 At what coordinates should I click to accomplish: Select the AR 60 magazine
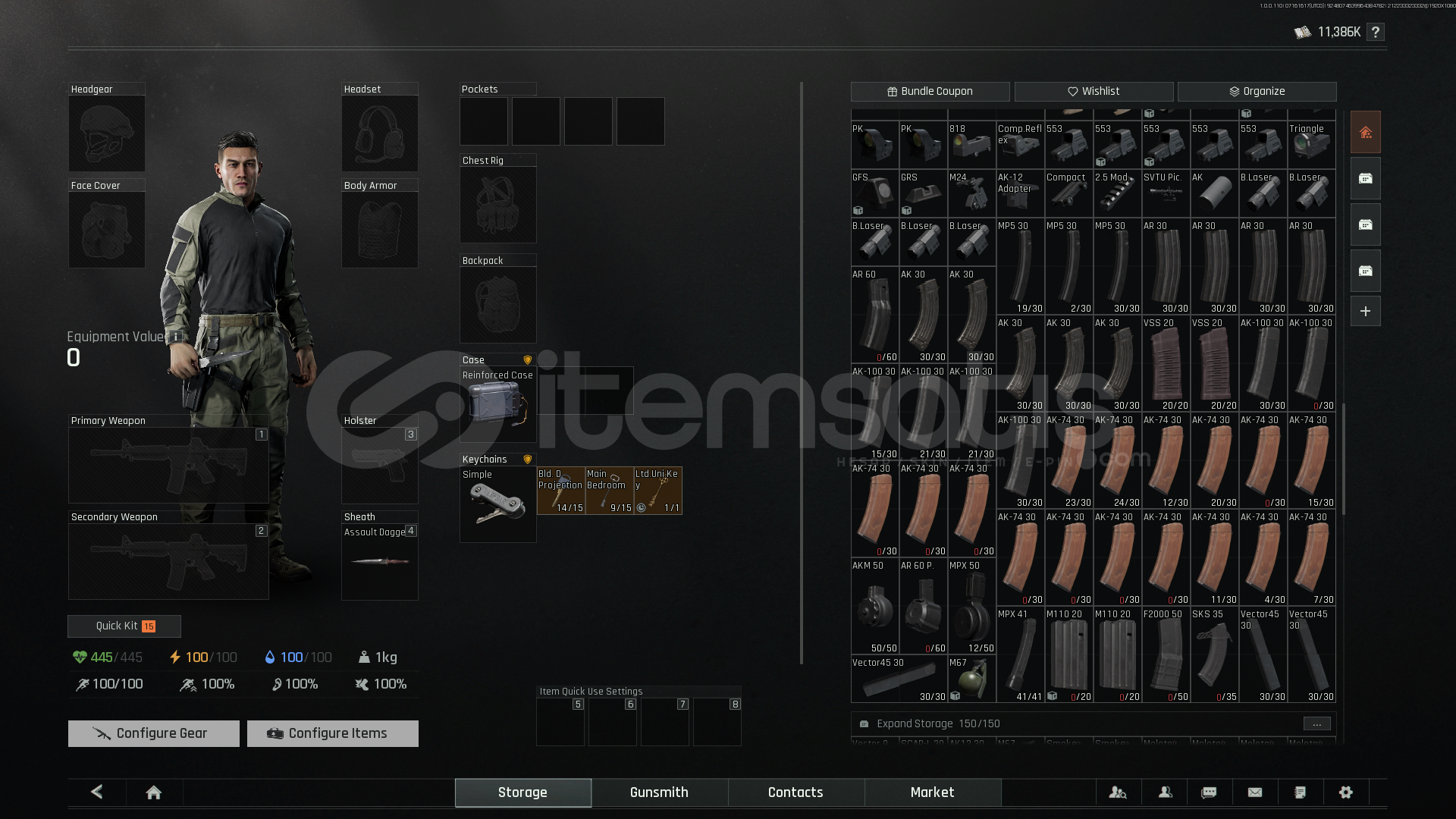[x=875, y=315]
